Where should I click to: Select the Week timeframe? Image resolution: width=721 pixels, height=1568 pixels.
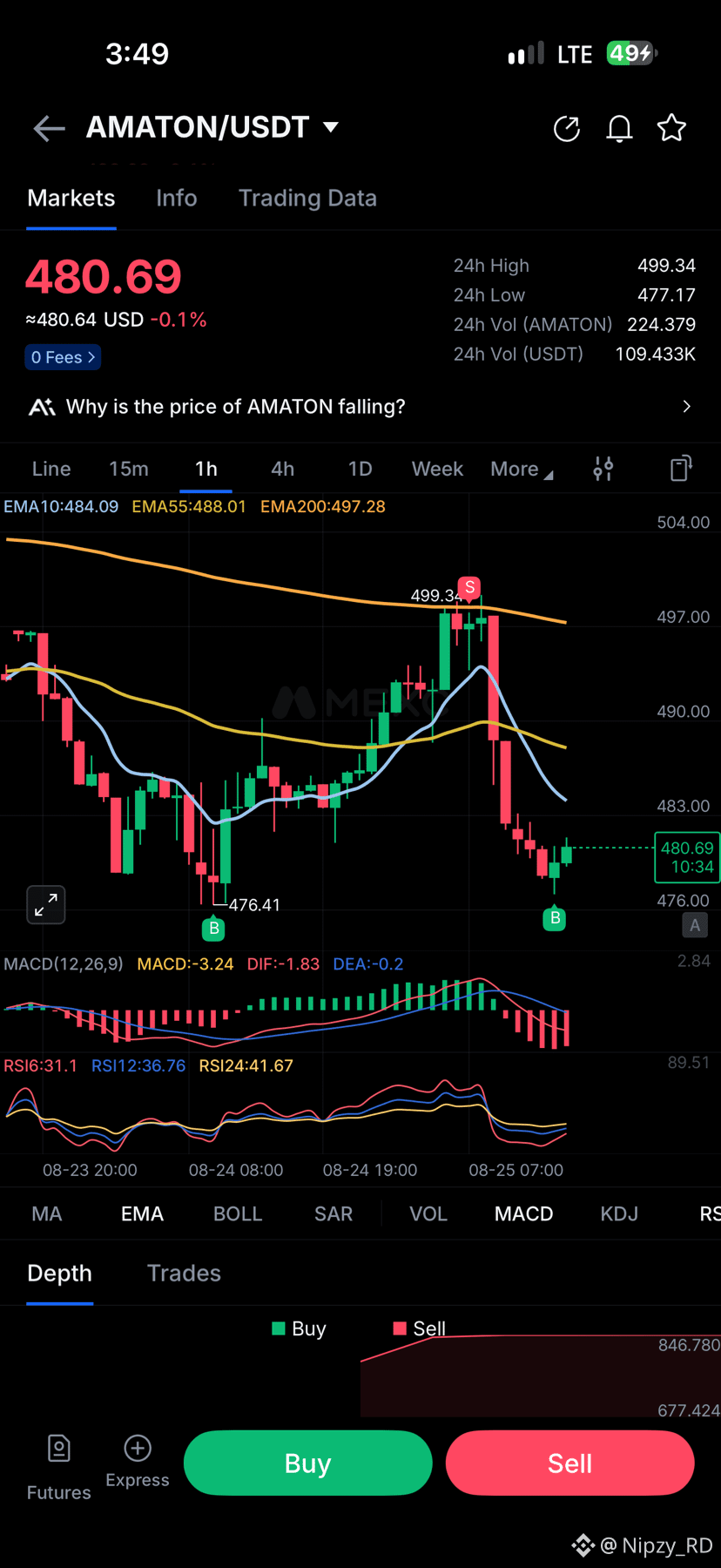437,469
